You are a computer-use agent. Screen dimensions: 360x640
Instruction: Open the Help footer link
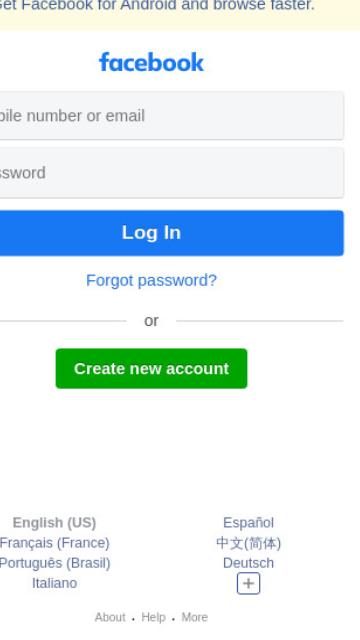click(153, 617)
